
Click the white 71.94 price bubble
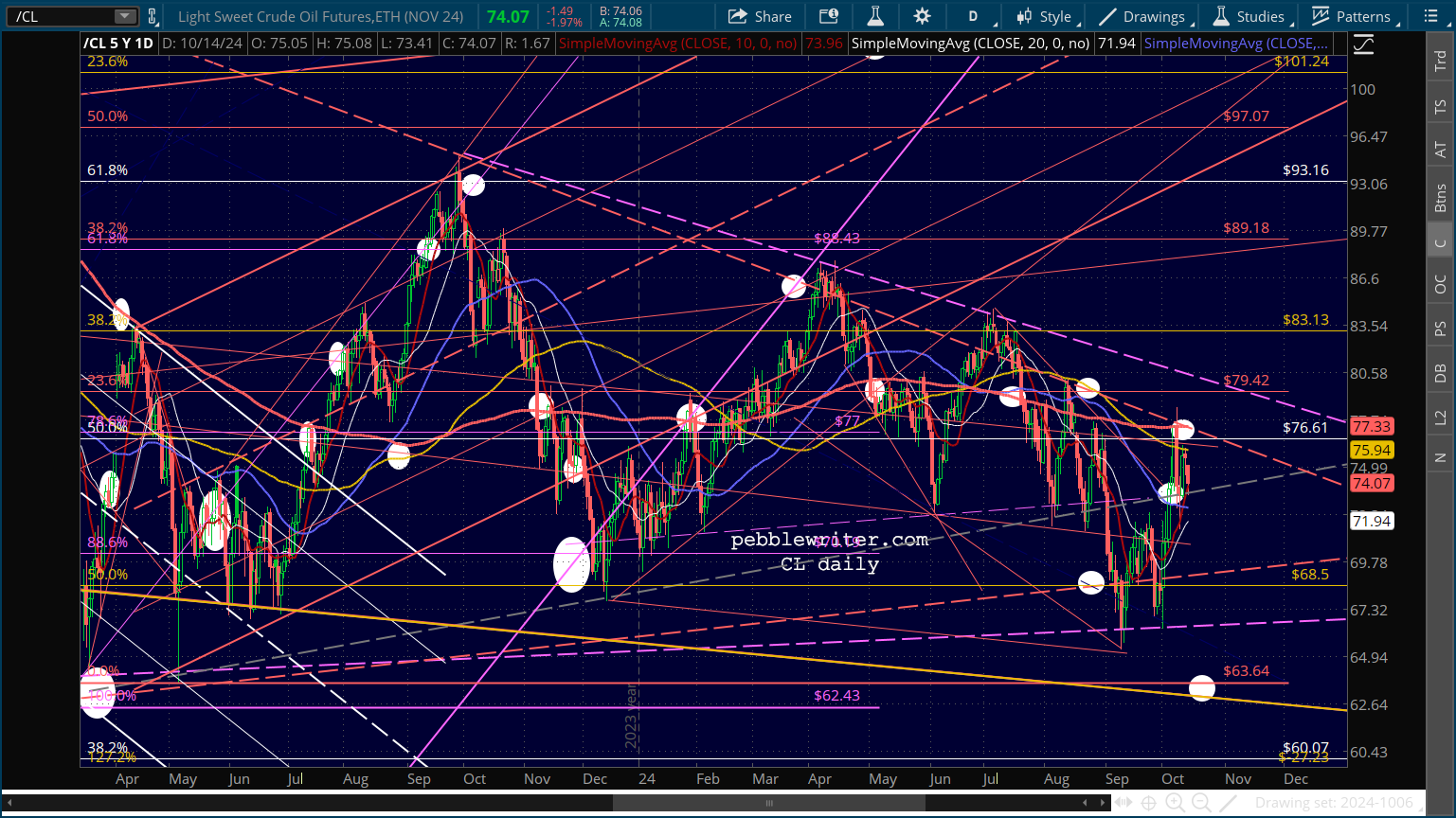point(1371,521)
